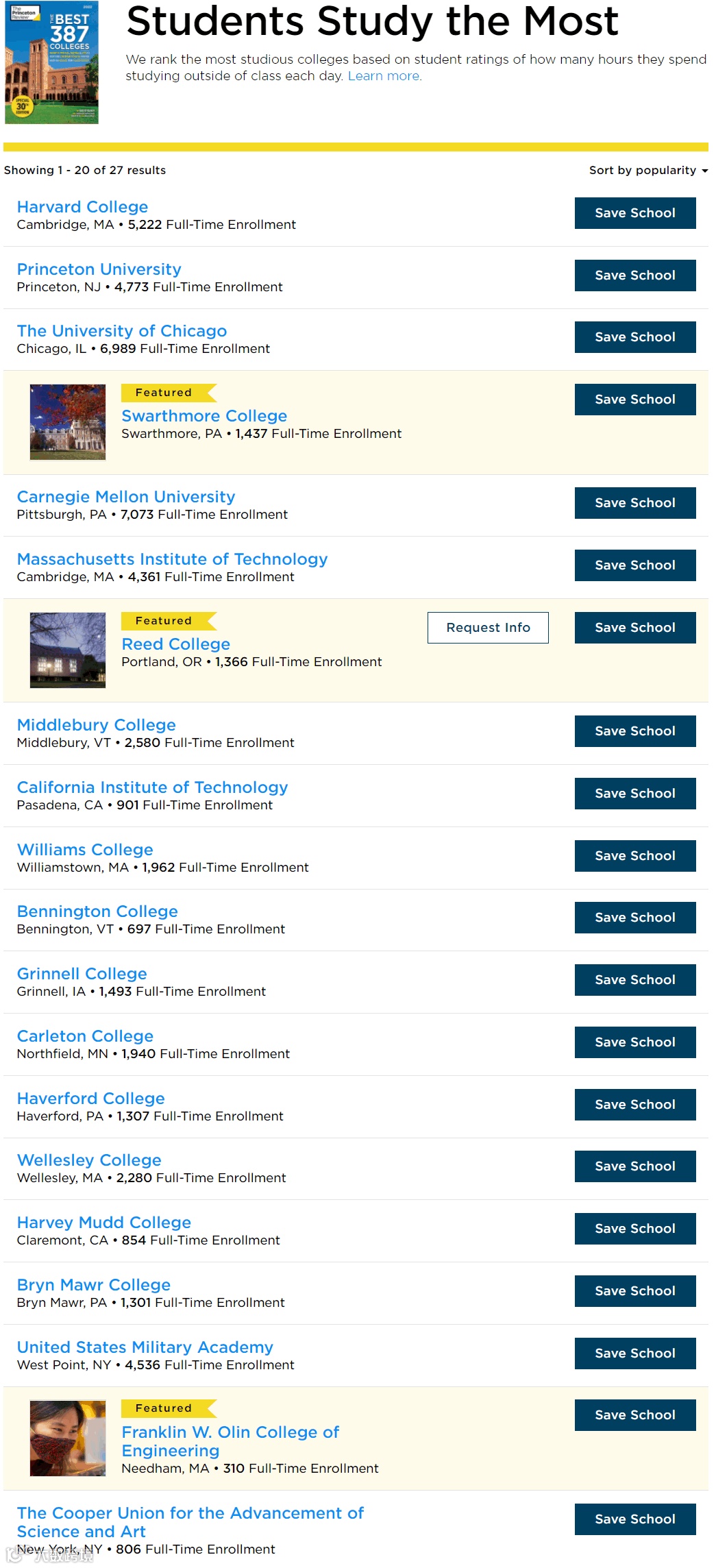Open the Middlebury College listing
Viewport: 716px width, 1568px height.
click(x=97, y=725)
